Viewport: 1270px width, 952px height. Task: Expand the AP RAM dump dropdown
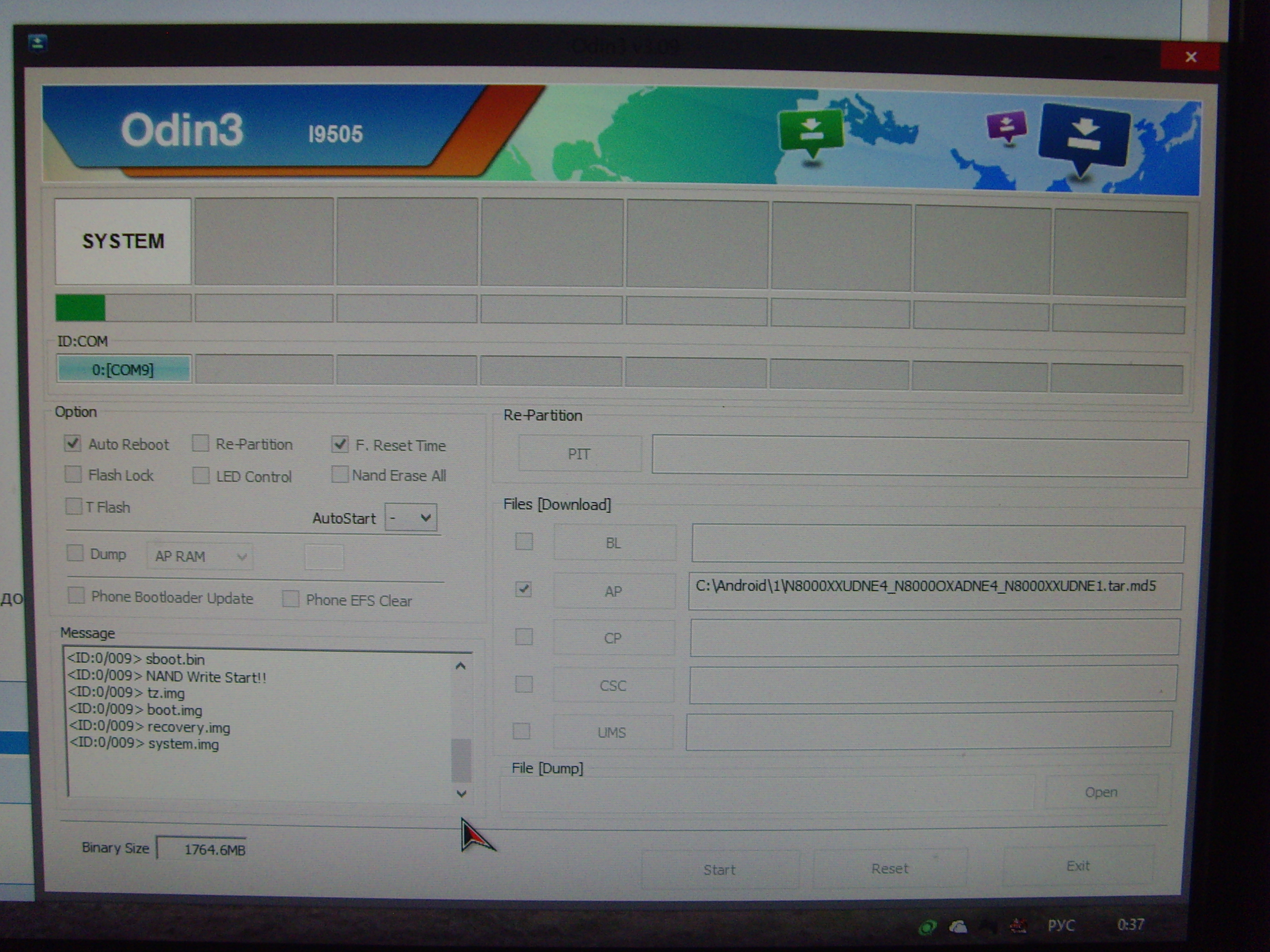click(x=200, y=556)
